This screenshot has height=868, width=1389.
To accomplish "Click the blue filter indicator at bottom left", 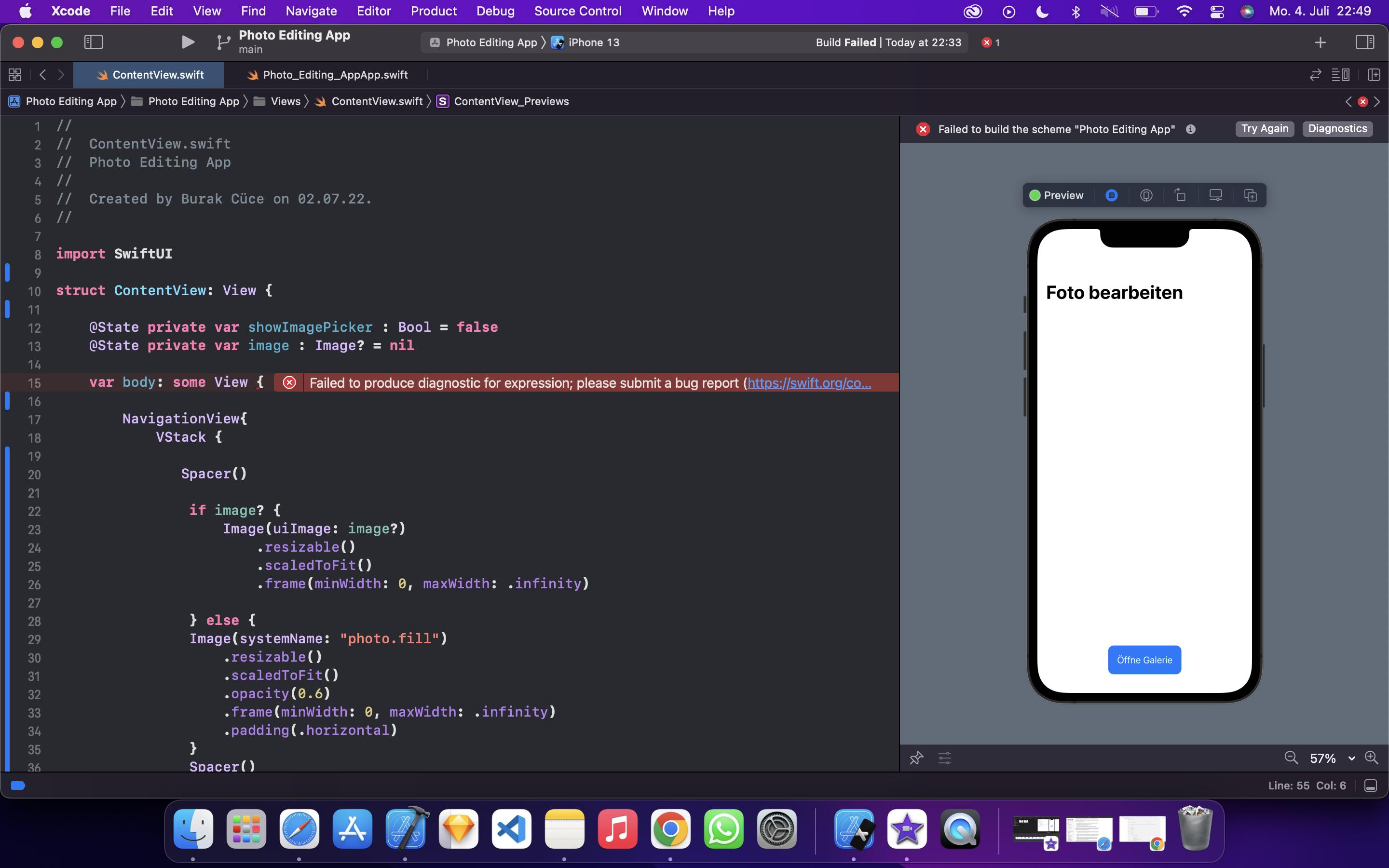I will pos(18,786).
